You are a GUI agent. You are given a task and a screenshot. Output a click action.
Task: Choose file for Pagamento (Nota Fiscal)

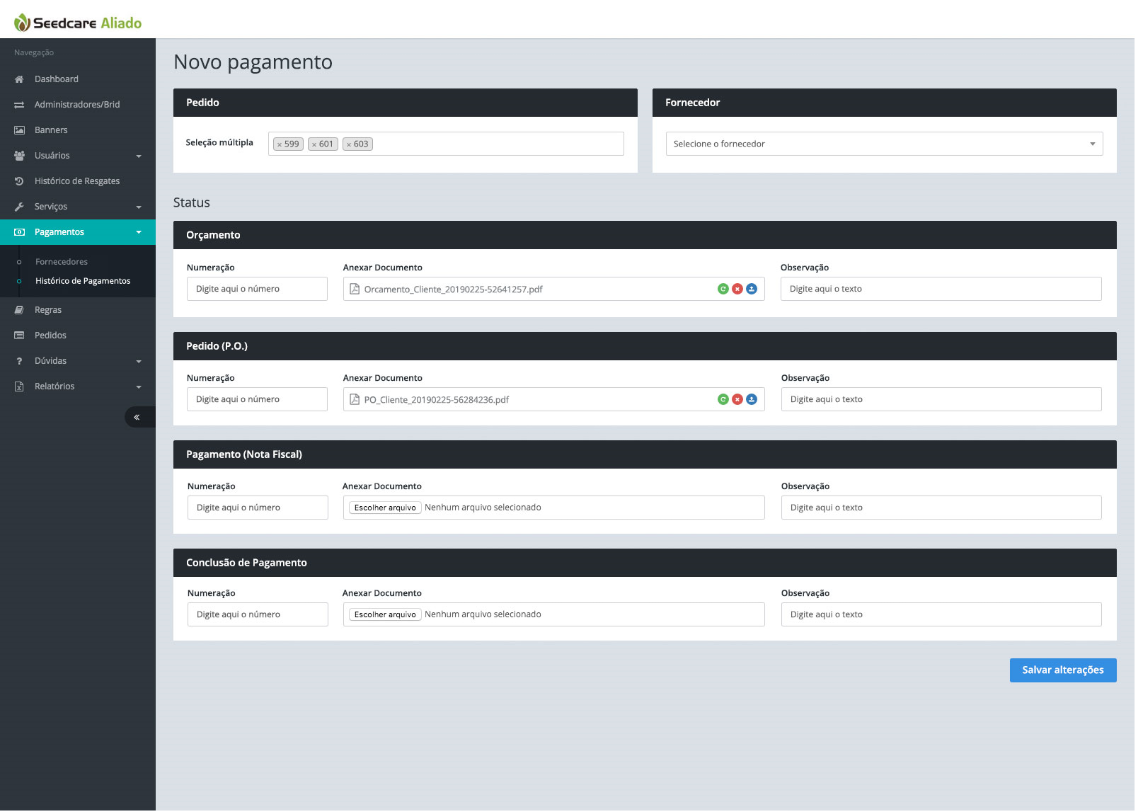coord(385,507)
